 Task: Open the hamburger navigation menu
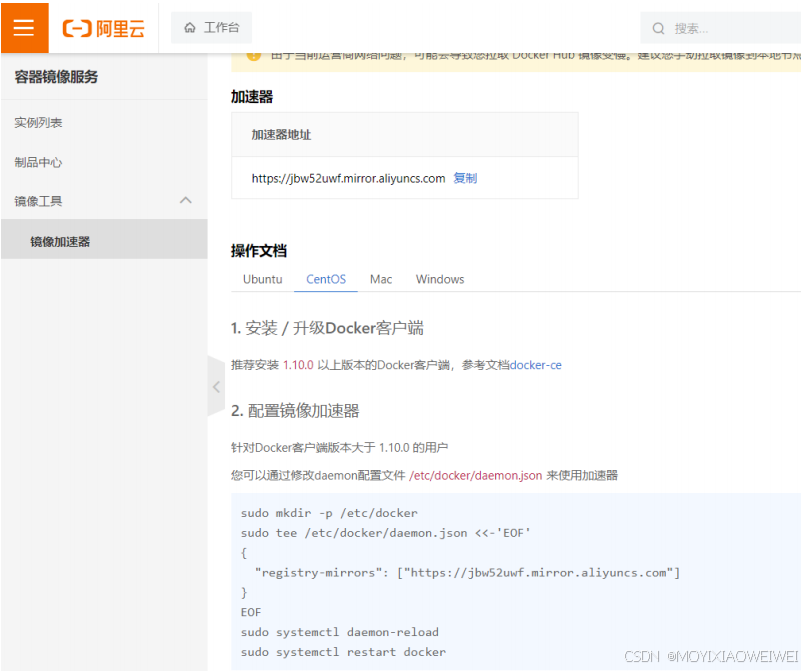coord(24,28)
